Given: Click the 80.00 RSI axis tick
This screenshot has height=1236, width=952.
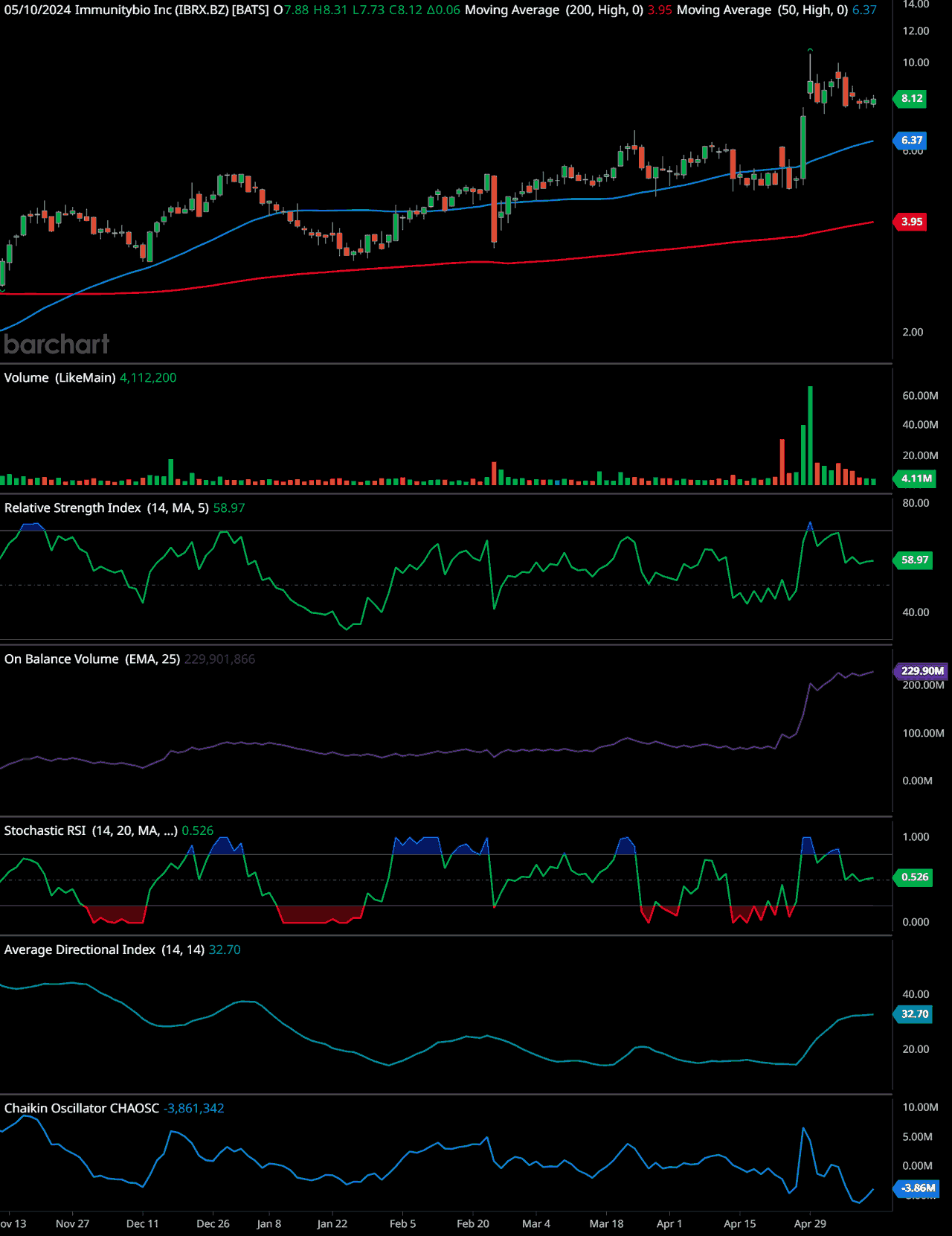Looking at the screenshot, I should coord(916,503).
